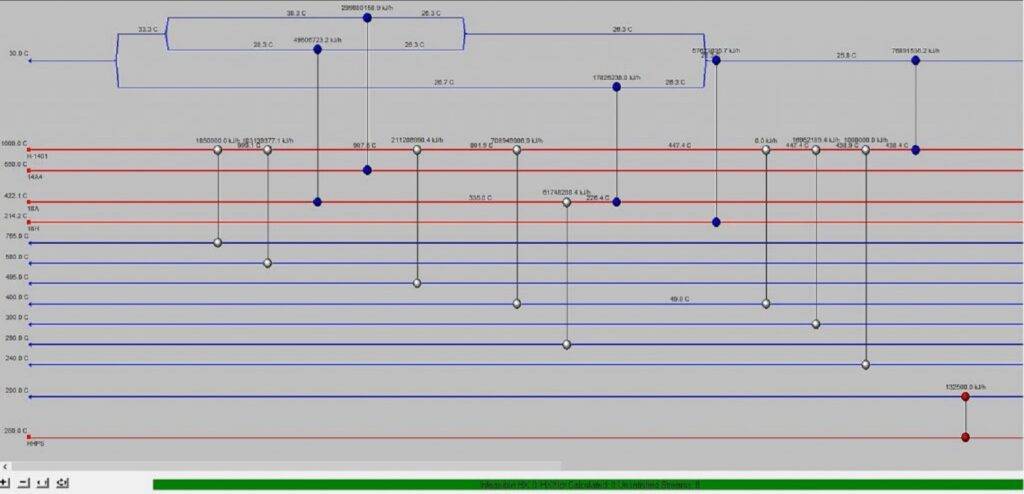This screenshot has height=494, width=1024.
Task: Click the 335.0 C label on 18A stream
Action: click(x=480, y=197)
